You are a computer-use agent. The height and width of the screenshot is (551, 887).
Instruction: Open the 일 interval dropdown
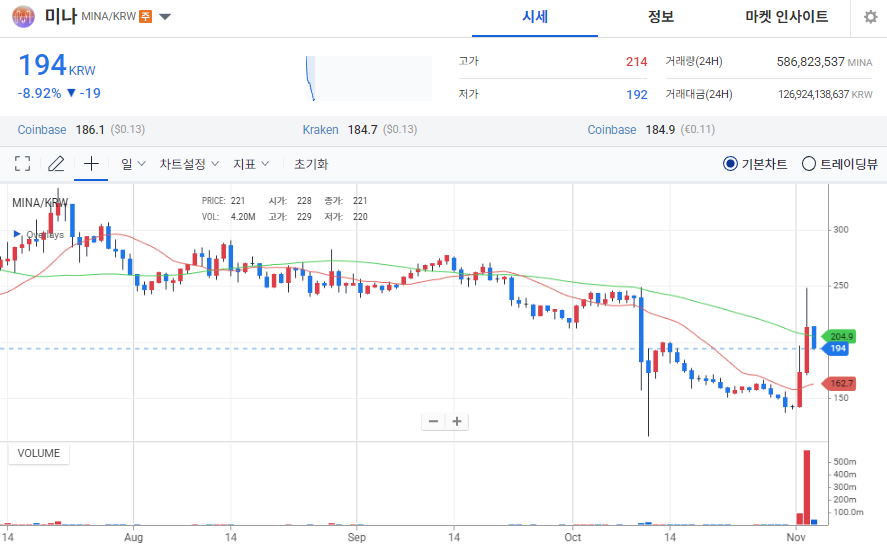(x=134, y=164)
